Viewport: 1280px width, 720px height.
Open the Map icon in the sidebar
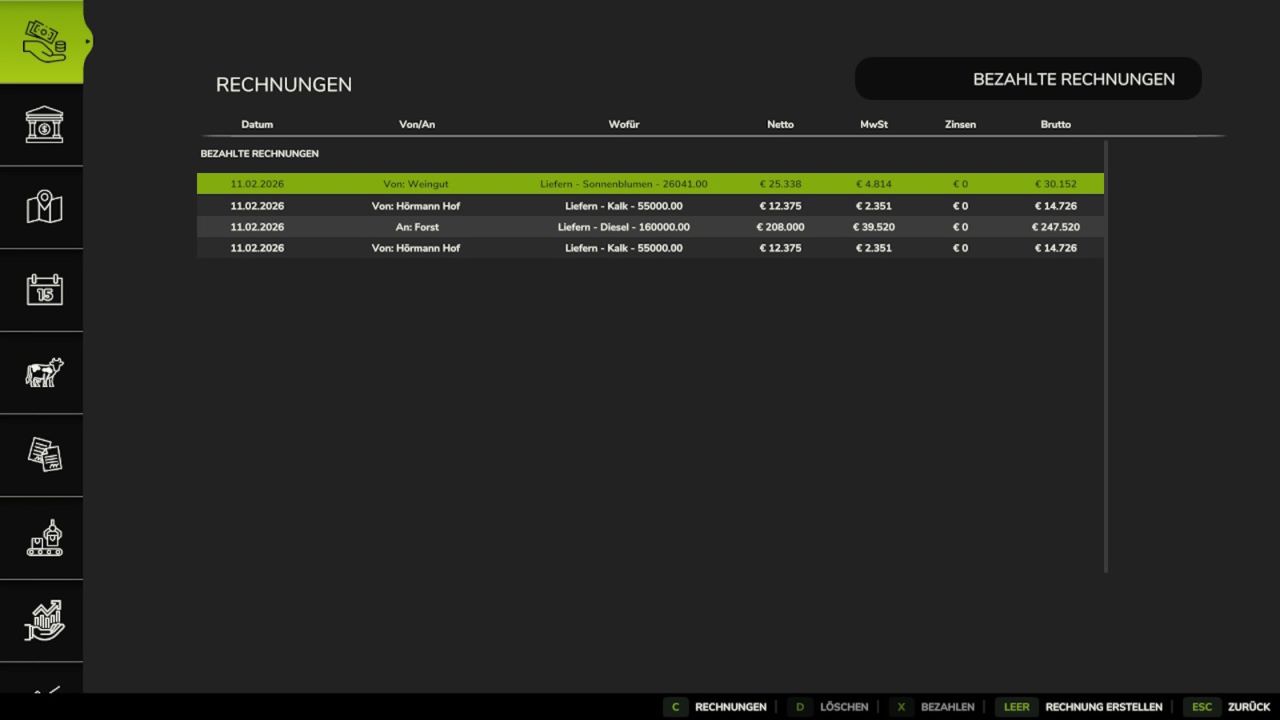pyautogui.click(x=41, y=207)
